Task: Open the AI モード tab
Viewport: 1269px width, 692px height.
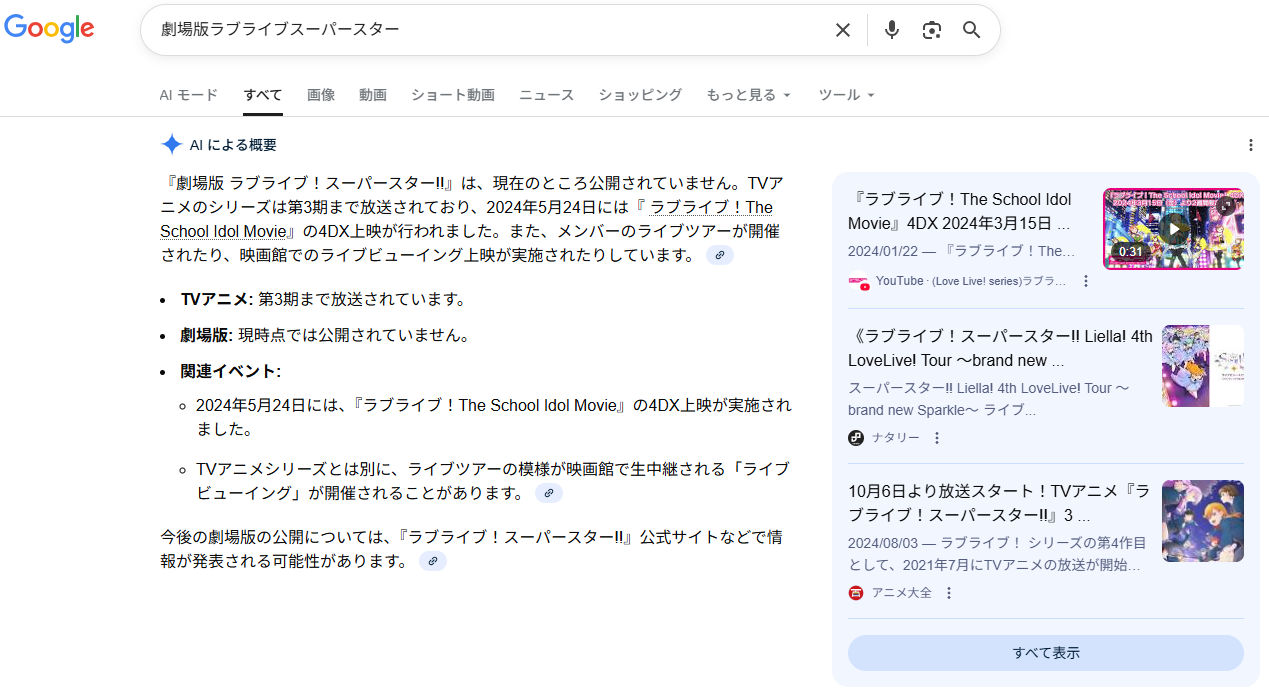Action: pyautogui.click(x=188, y=95)
